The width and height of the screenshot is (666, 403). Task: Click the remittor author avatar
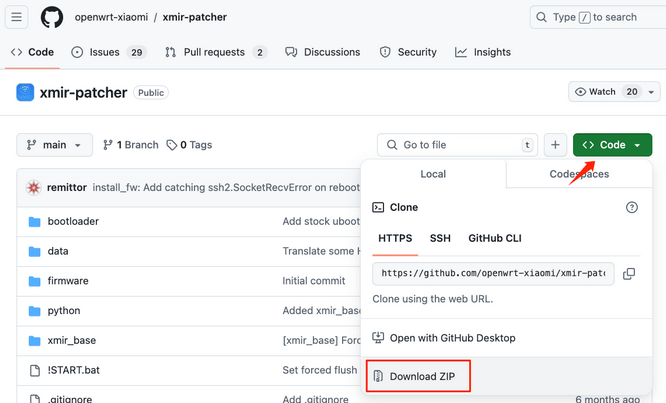tap(34, 187)
